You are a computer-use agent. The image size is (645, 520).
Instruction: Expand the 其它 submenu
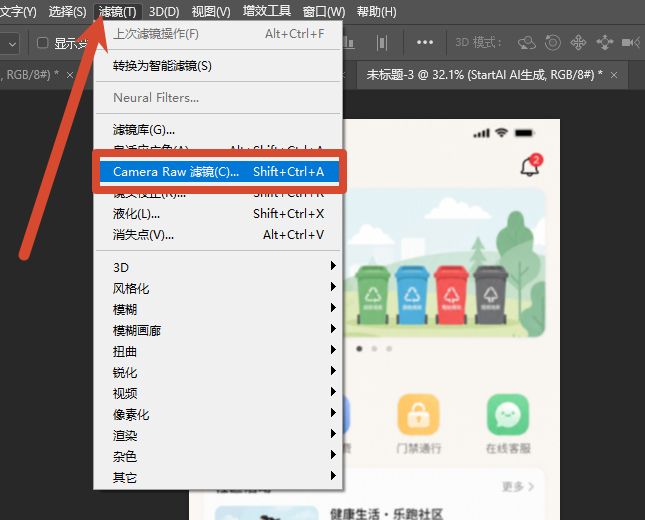tap(218, 478)
